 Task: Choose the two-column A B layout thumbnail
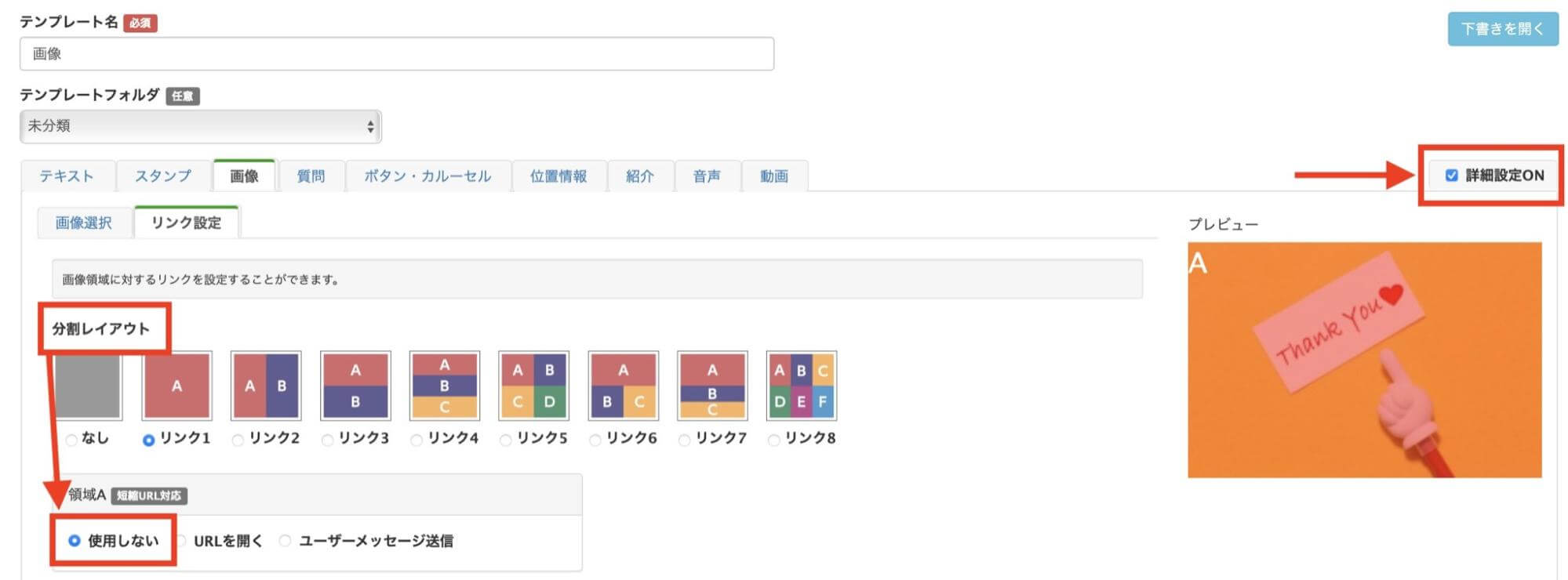pyautogui.click(x=266, y=386)
